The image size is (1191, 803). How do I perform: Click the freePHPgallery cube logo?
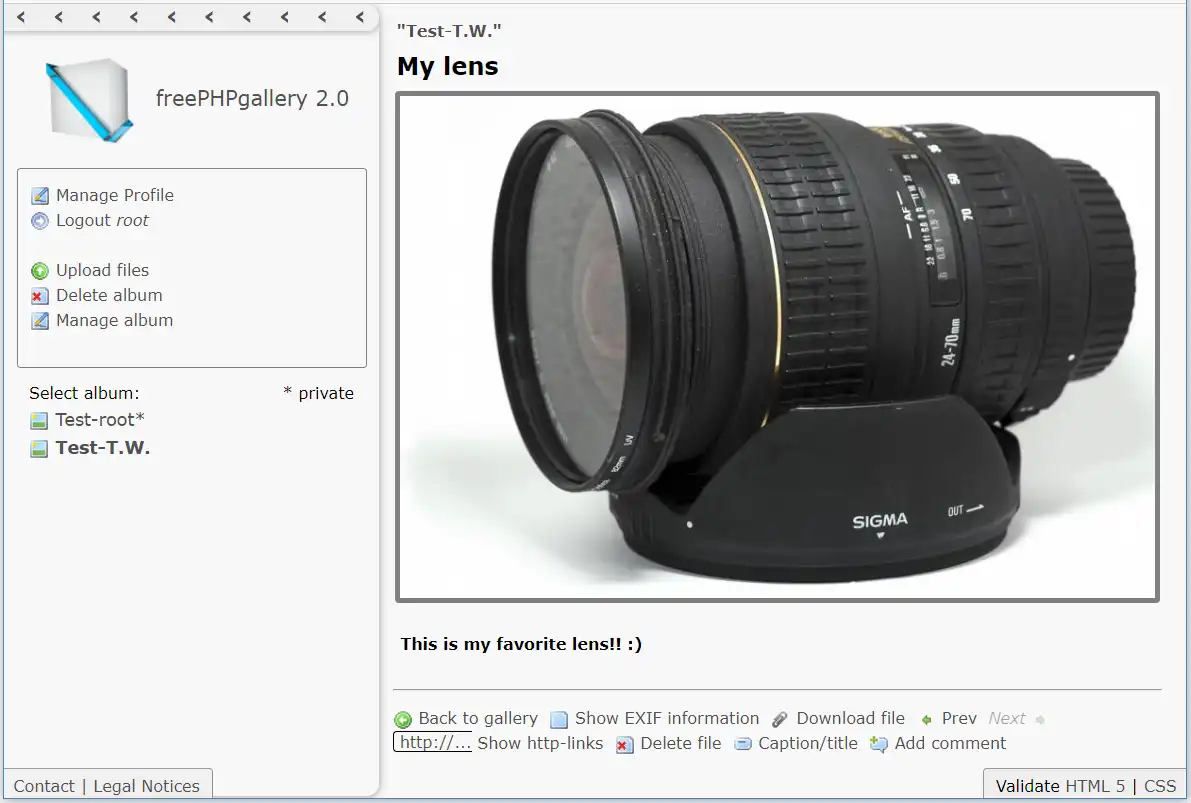[x=90, y=100]
